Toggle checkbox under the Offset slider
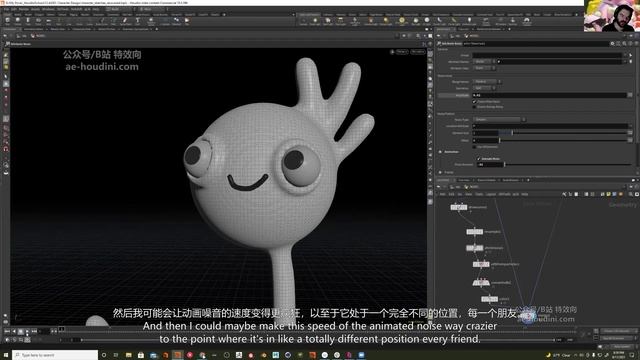 474,147
